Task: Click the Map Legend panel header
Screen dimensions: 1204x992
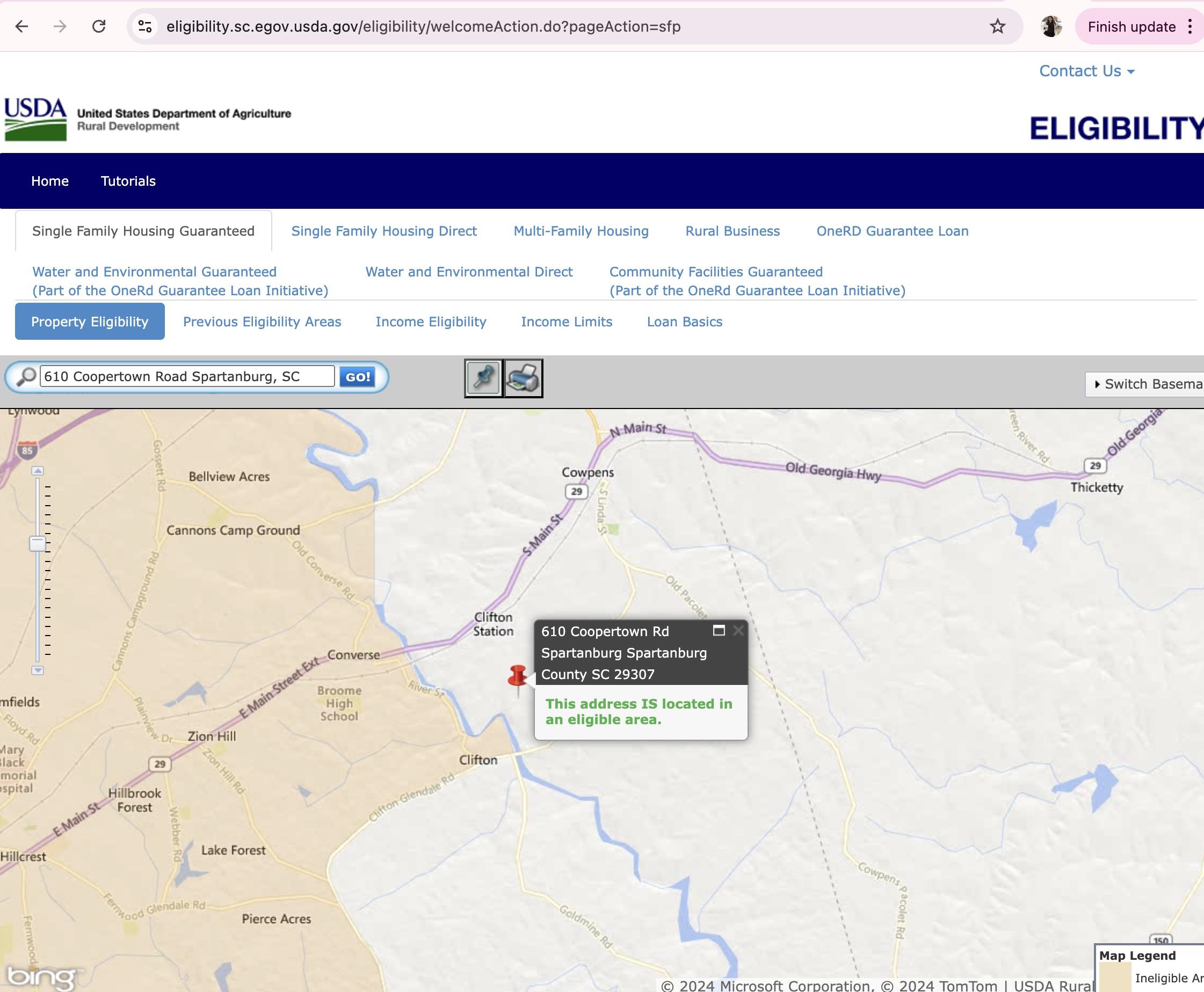Action: (x=1137, y=955)
